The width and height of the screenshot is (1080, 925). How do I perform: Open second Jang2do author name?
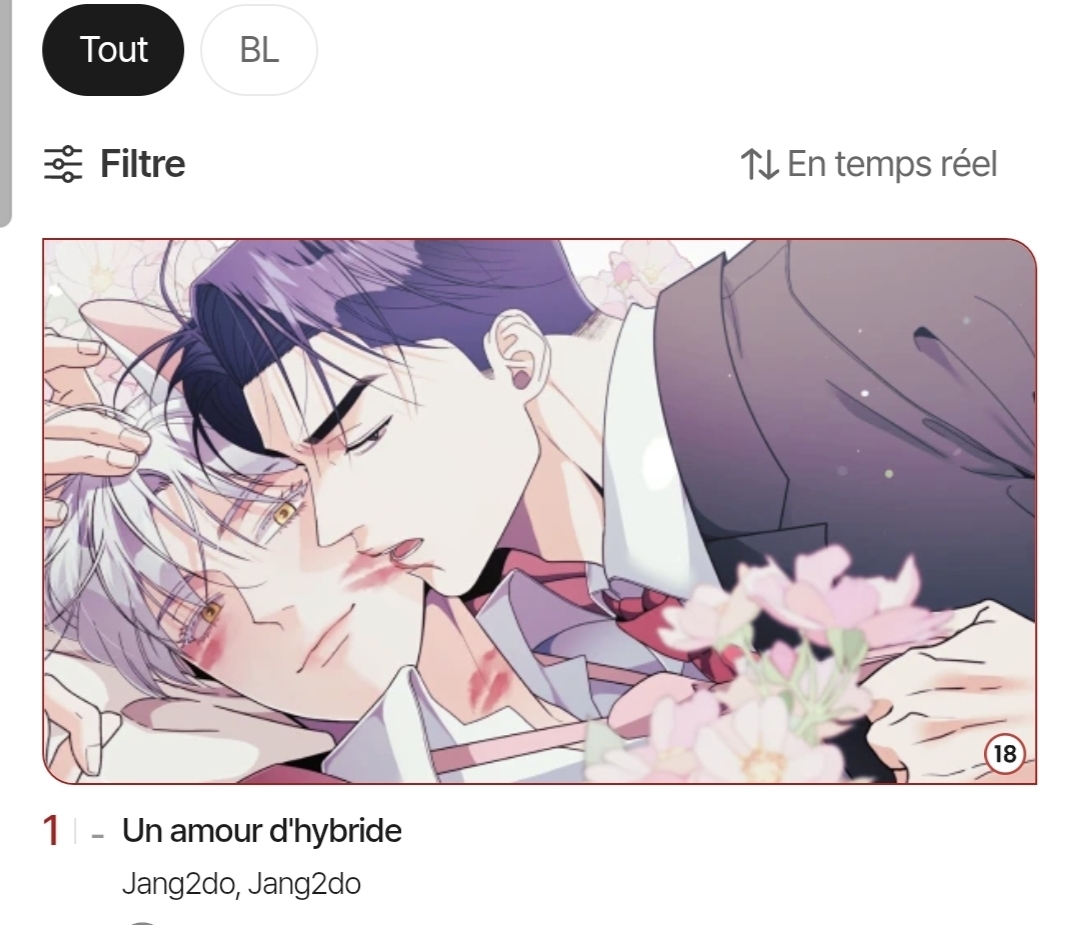304,884
